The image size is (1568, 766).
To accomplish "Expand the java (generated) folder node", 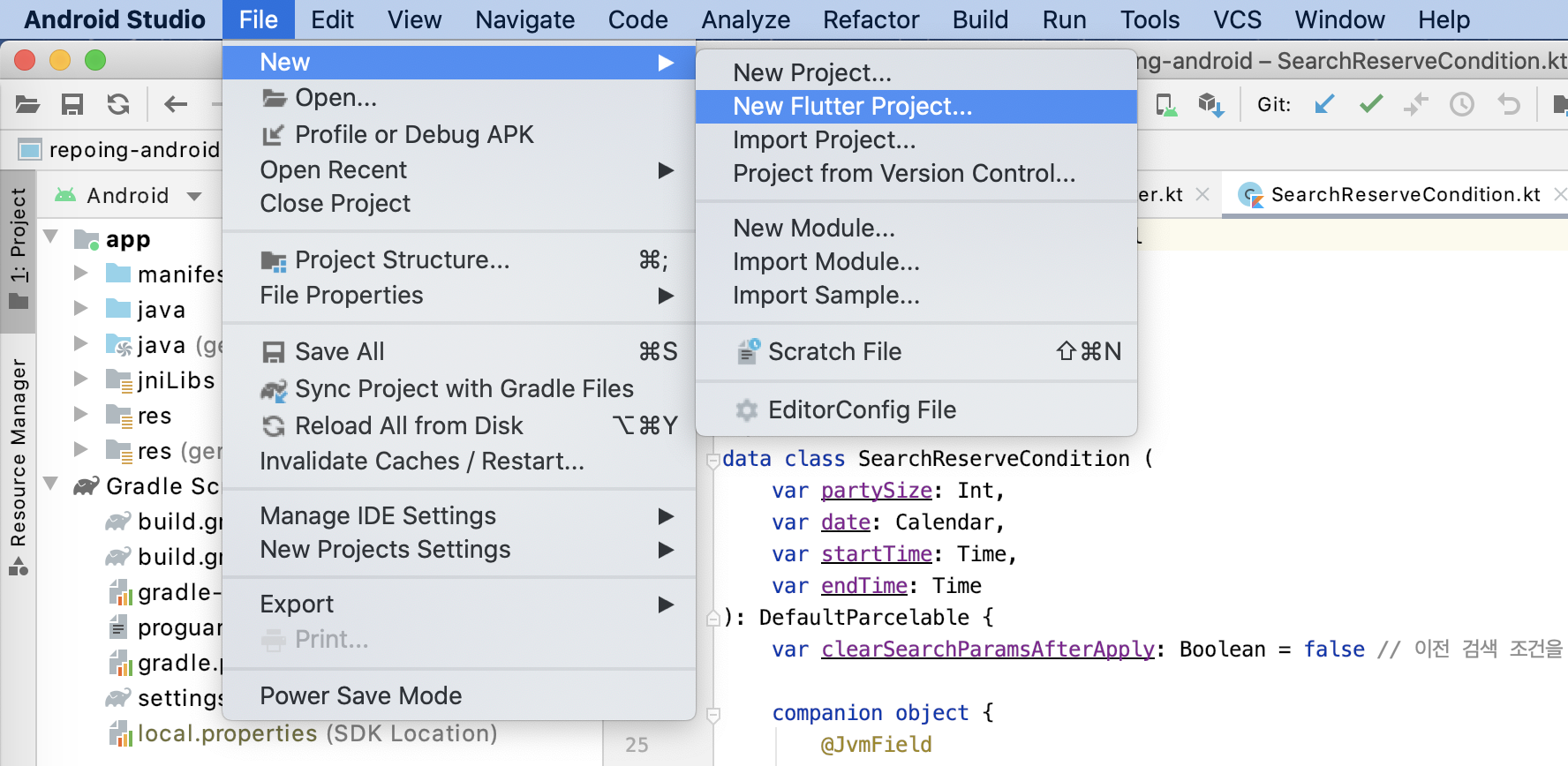I will click(80, 343).
